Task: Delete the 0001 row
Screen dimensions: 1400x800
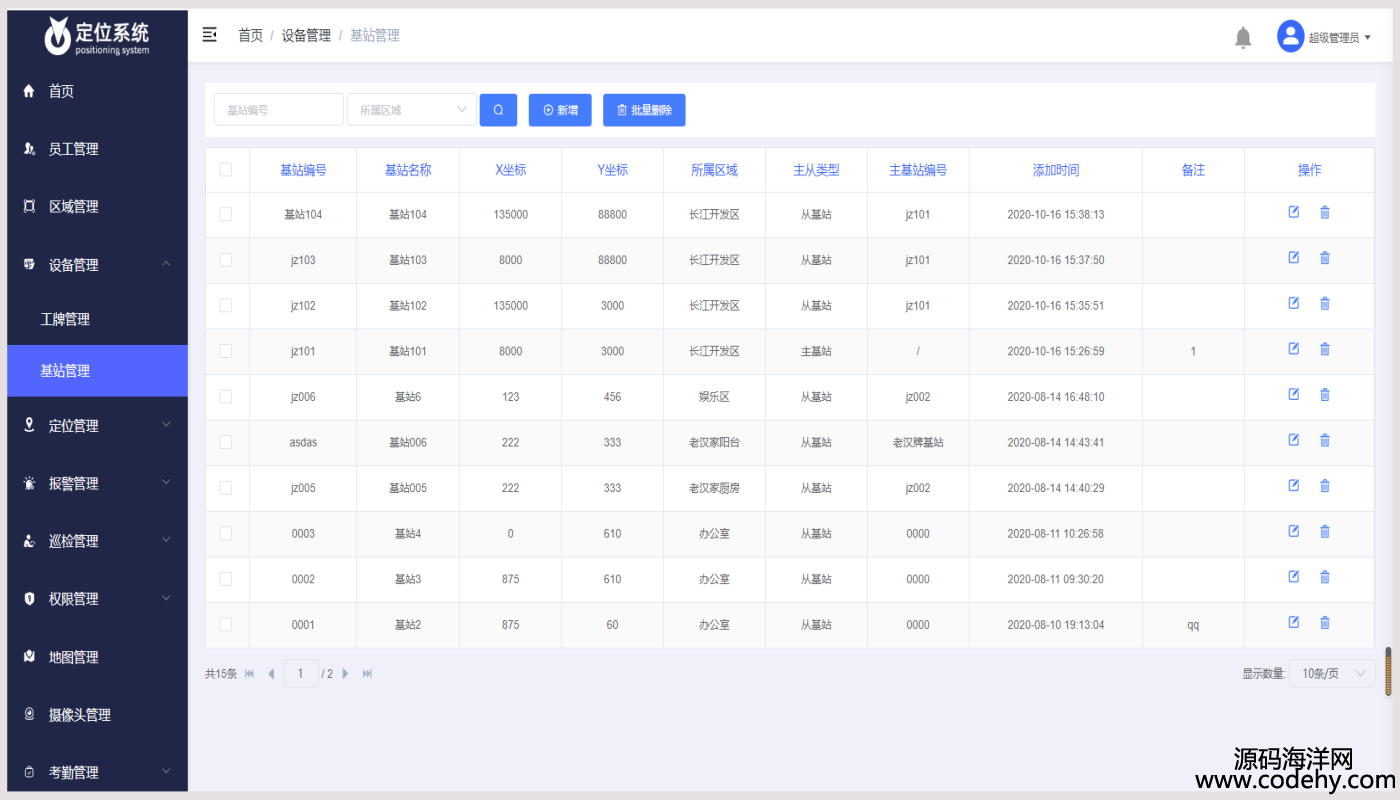Action: pos(1325,622)
